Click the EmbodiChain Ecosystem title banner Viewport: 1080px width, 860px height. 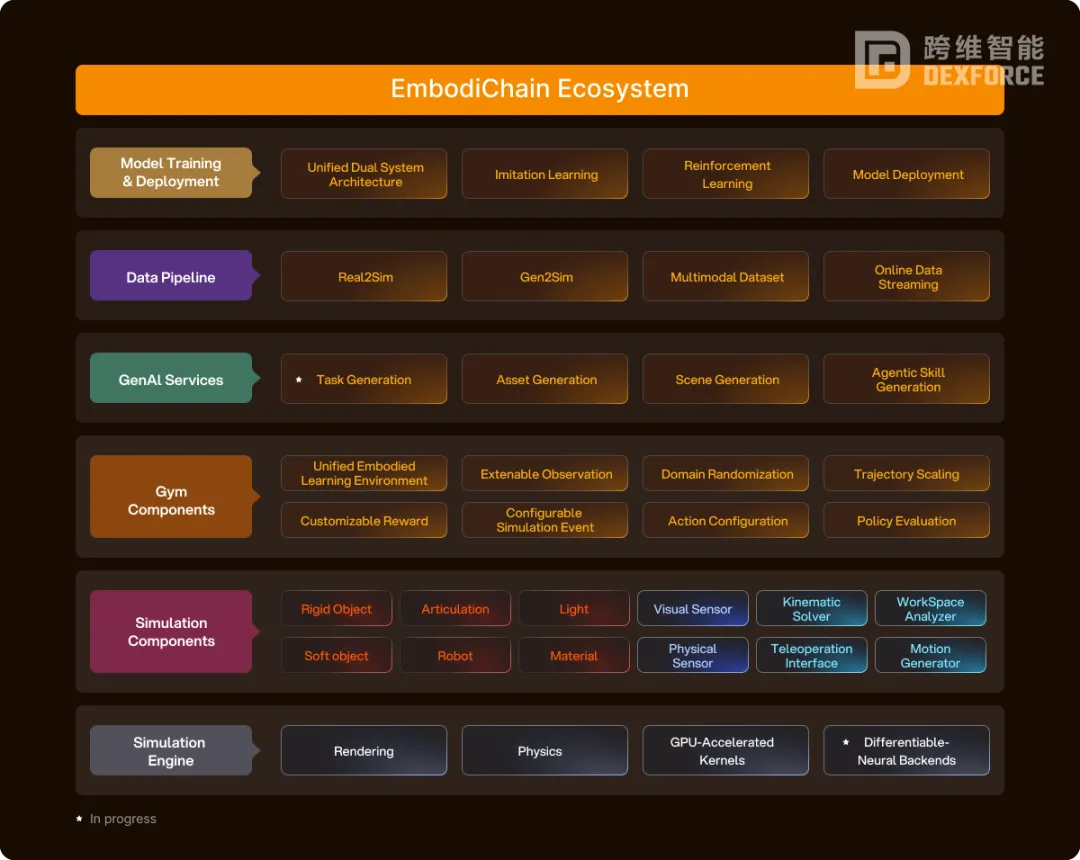539,90
